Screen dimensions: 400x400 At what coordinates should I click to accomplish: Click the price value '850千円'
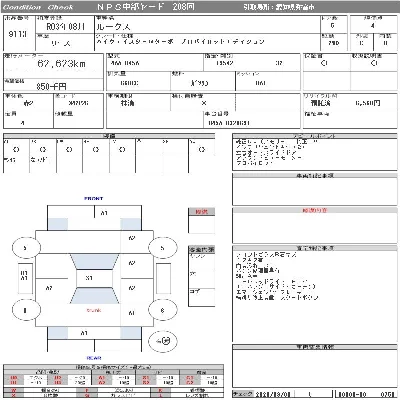pos(51,86)
